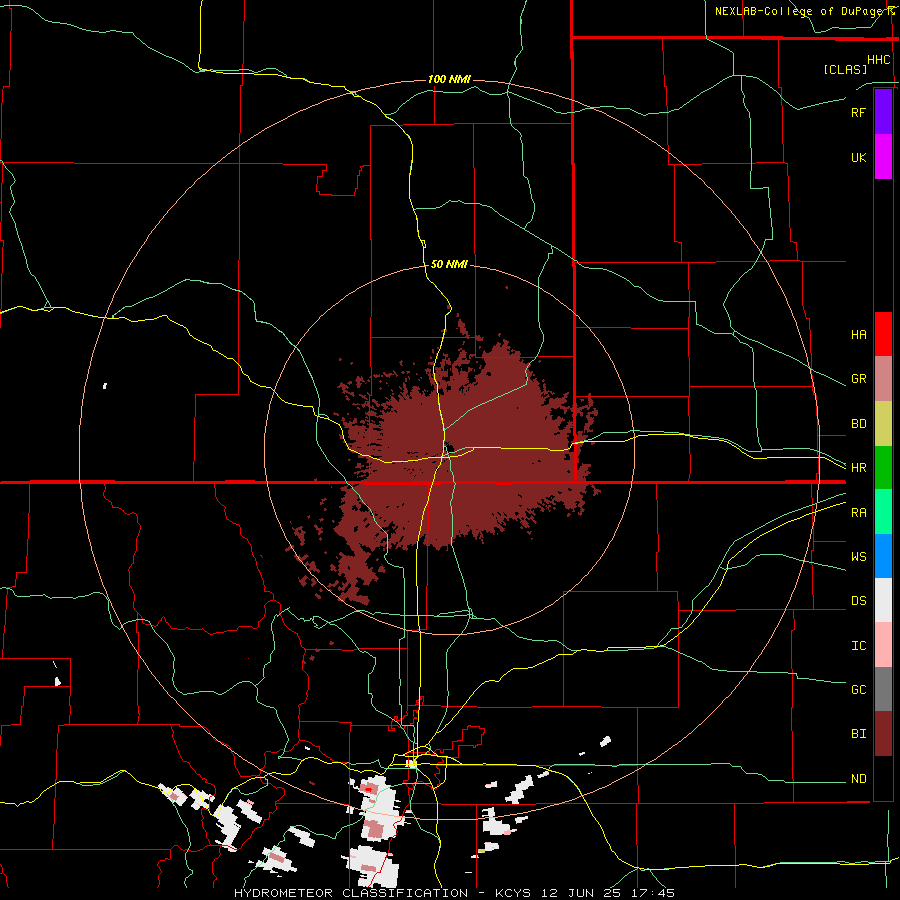Click the BI dark-red legend swatch
The height and width of the screenshot is (900, 900).
pyautogui.click(x=883, y=734)
